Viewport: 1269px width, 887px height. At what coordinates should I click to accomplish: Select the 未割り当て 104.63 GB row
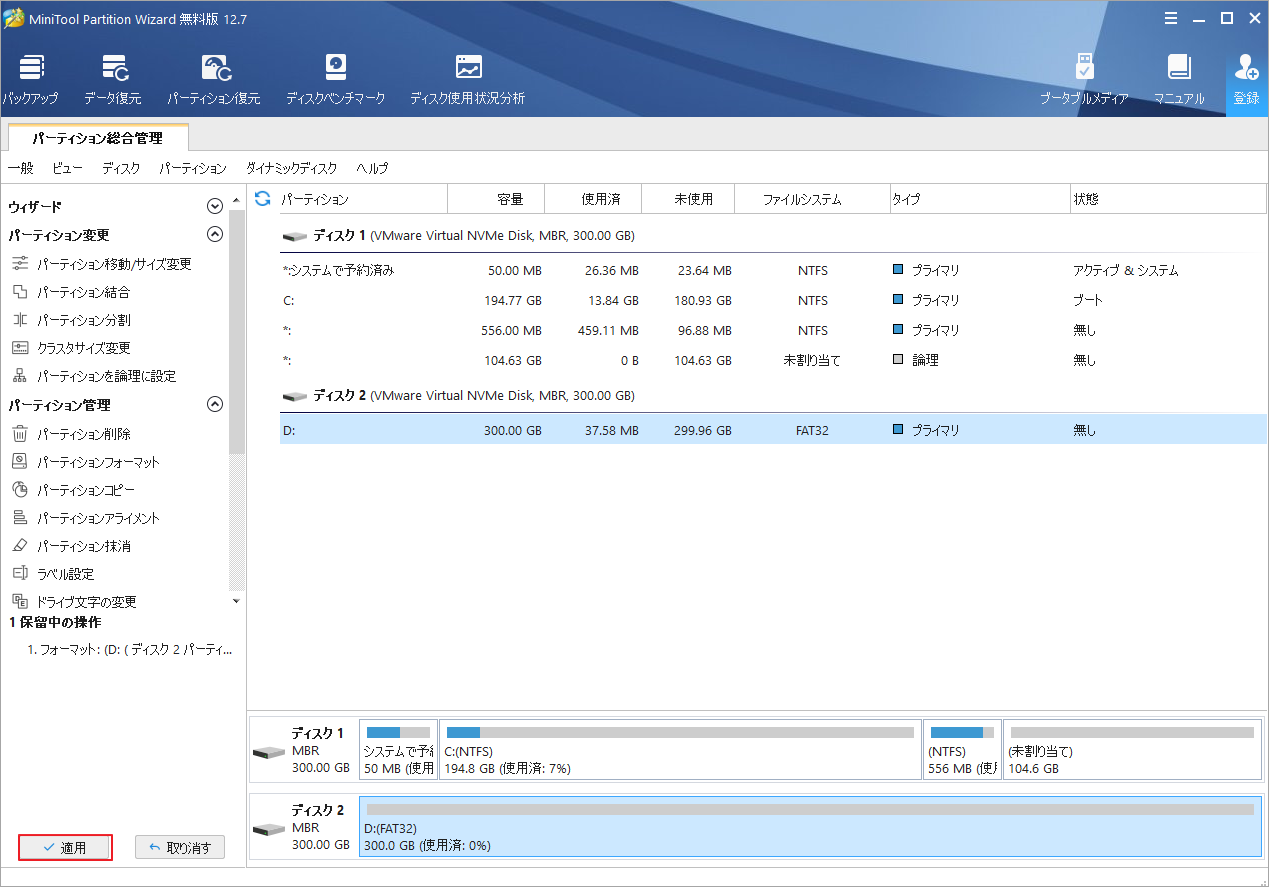[773, 360]
